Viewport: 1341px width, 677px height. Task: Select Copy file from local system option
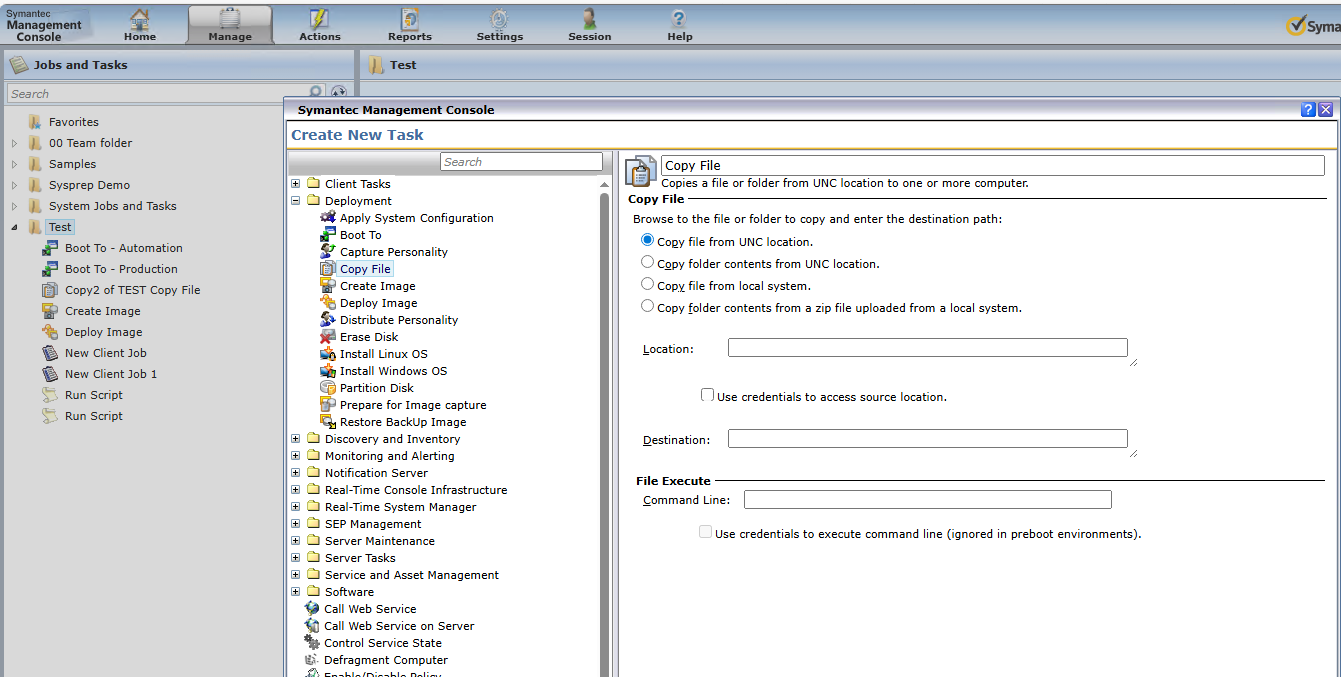[x=648, y=285]
